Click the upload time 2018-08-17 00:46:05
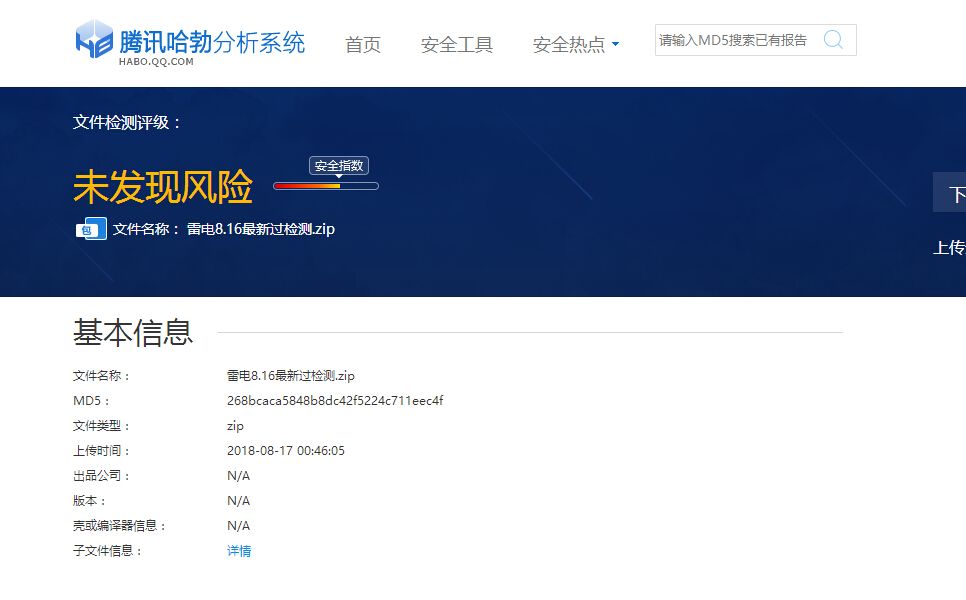Screen dimensions: 966x600 [286, 450]
